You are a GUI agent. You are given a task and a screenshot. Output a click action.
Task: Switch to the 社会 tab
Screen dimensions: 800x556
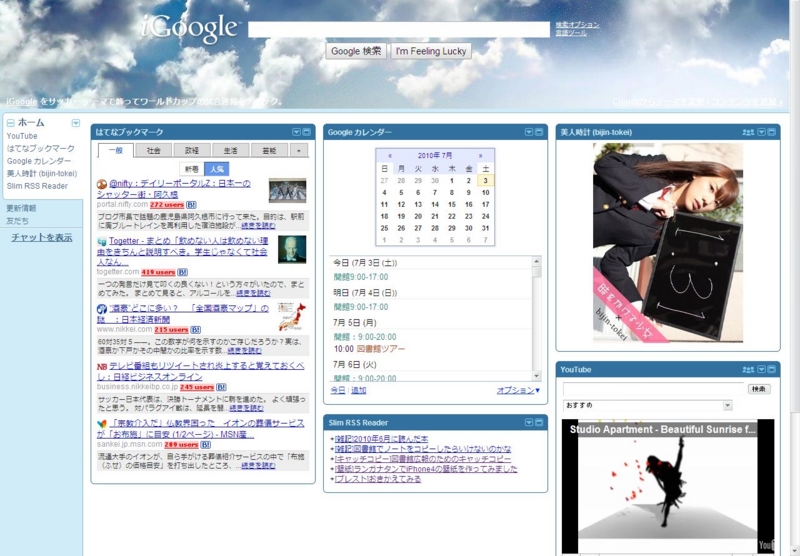coord(153,150)
